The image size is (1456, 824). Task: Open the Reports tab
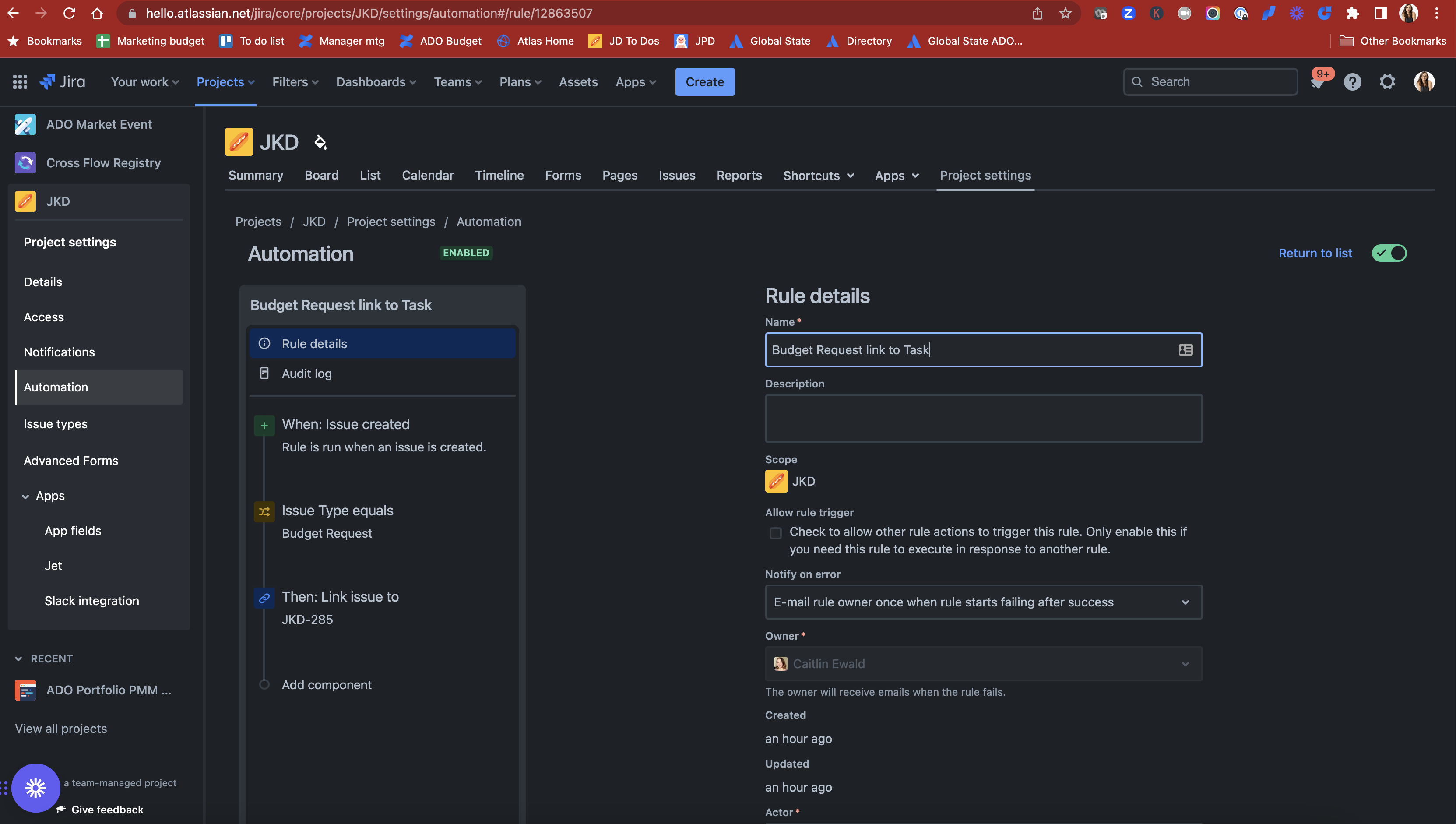click(x=739, y=176)
